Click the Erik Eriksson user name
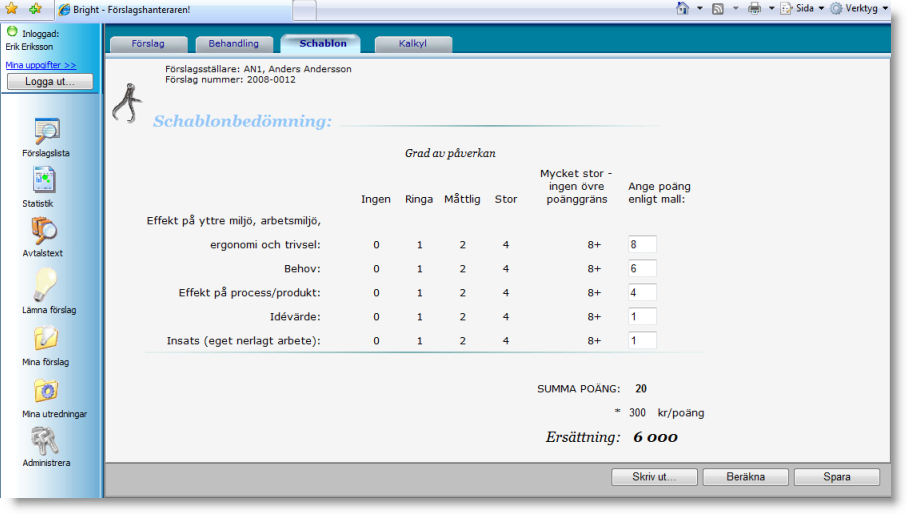Screen dimensions: 907x514 coord(30,47)
